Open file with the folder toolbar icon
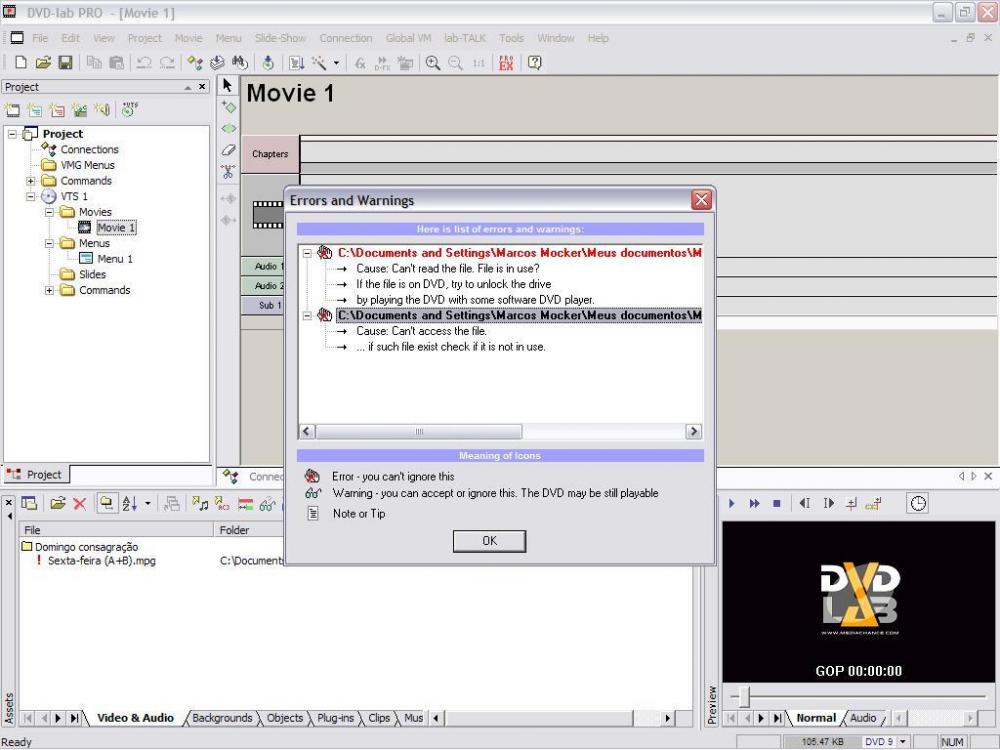This screenshot has height=750, width=1000. tap(43, 63)
